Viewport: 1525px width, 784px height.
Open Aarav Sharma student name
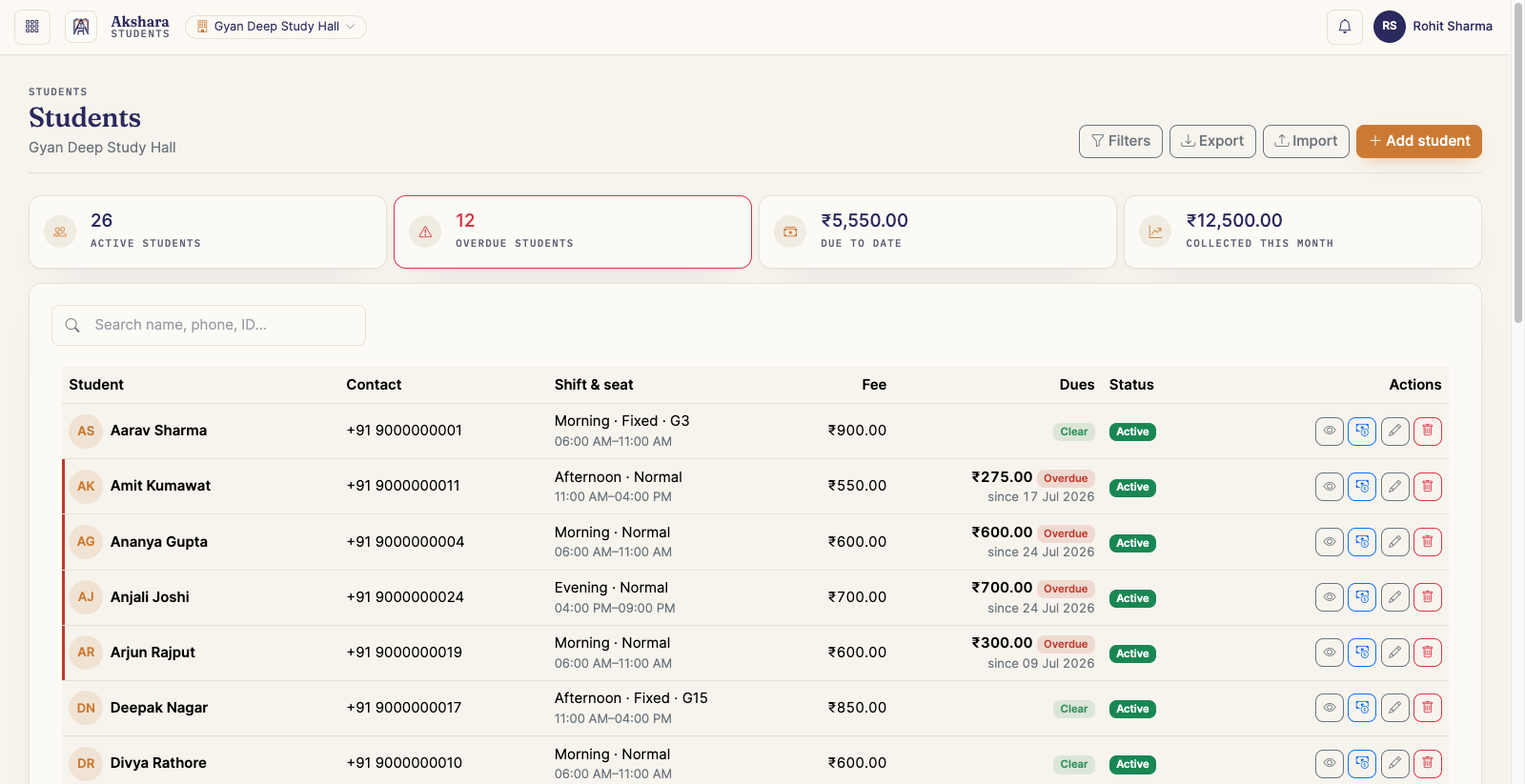[158, 431]
